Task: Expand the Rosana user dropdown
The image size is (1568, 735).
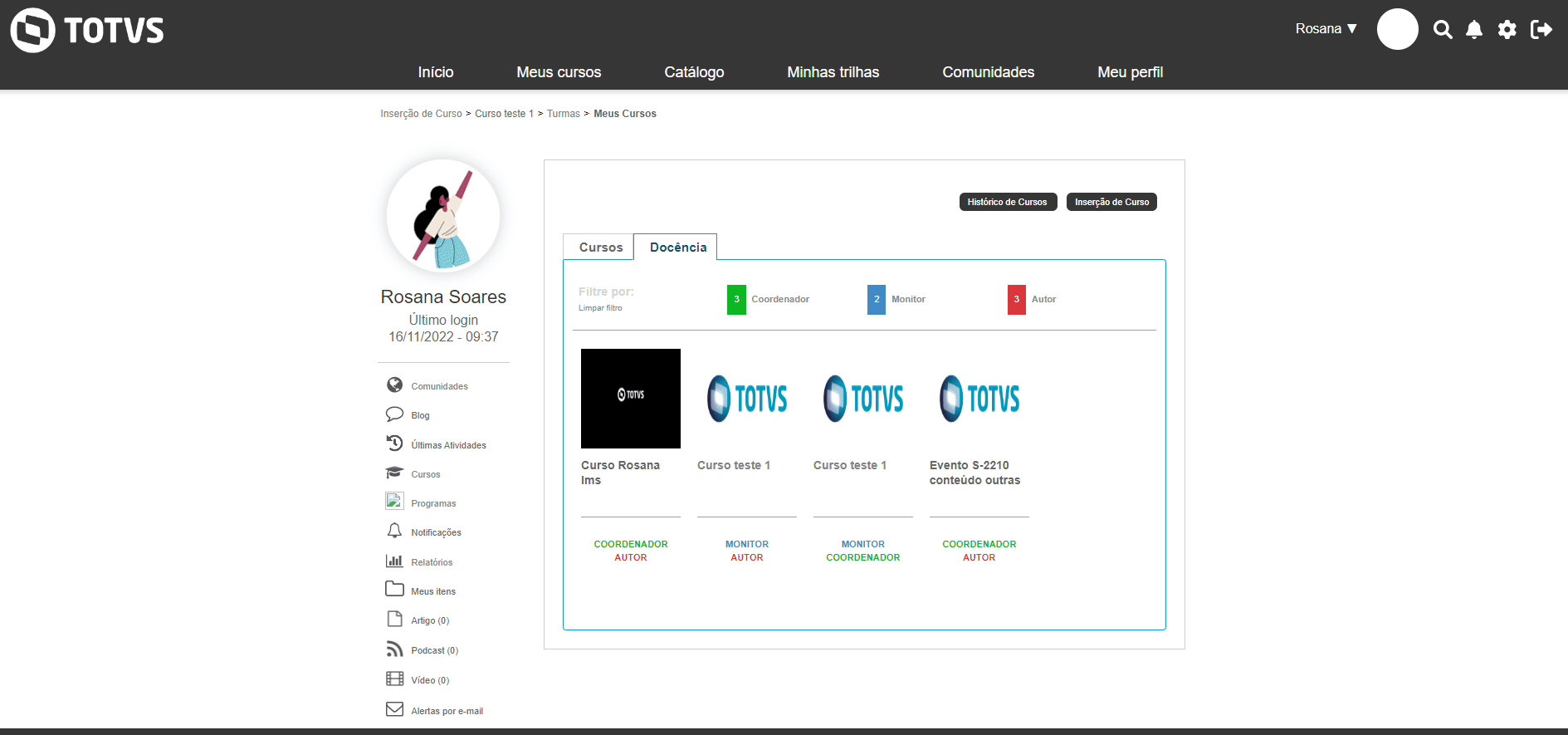Action: [x=1326, y=29]
